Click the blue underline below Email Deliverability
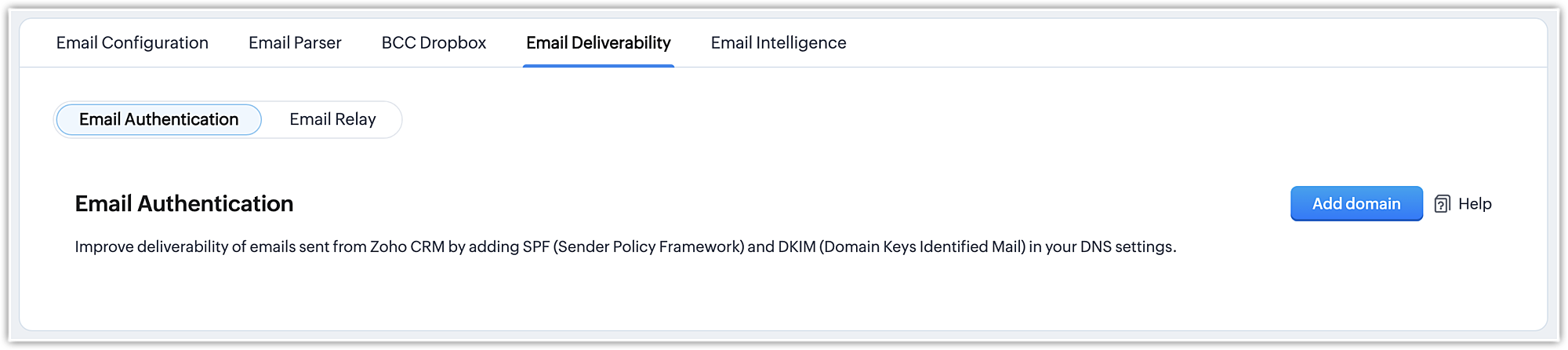This screenshot has width=1568, height=350. [598, 66]
